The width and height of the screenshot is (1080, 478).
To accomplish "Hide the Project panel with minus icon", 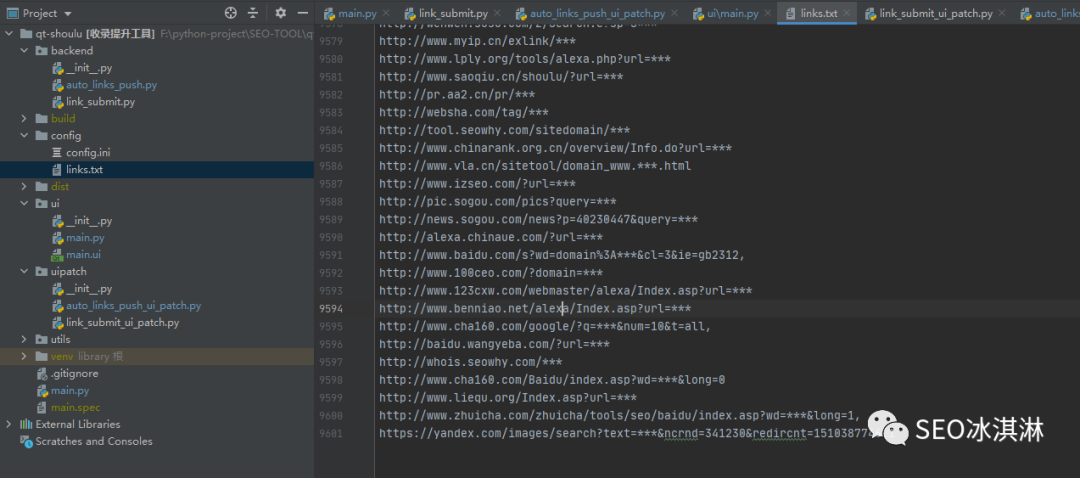I will (302, 13).
